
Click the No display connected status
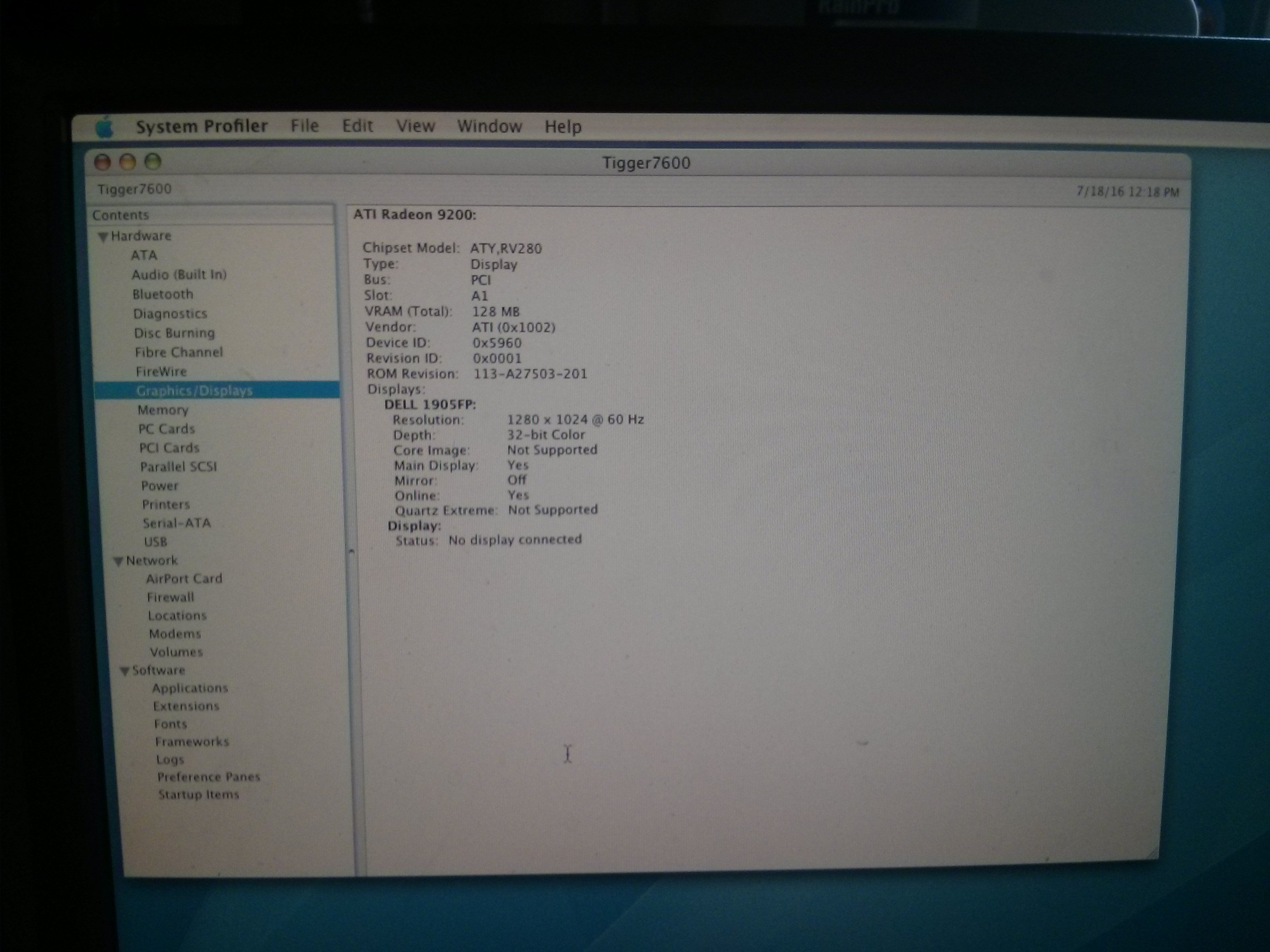pos(515,539)
